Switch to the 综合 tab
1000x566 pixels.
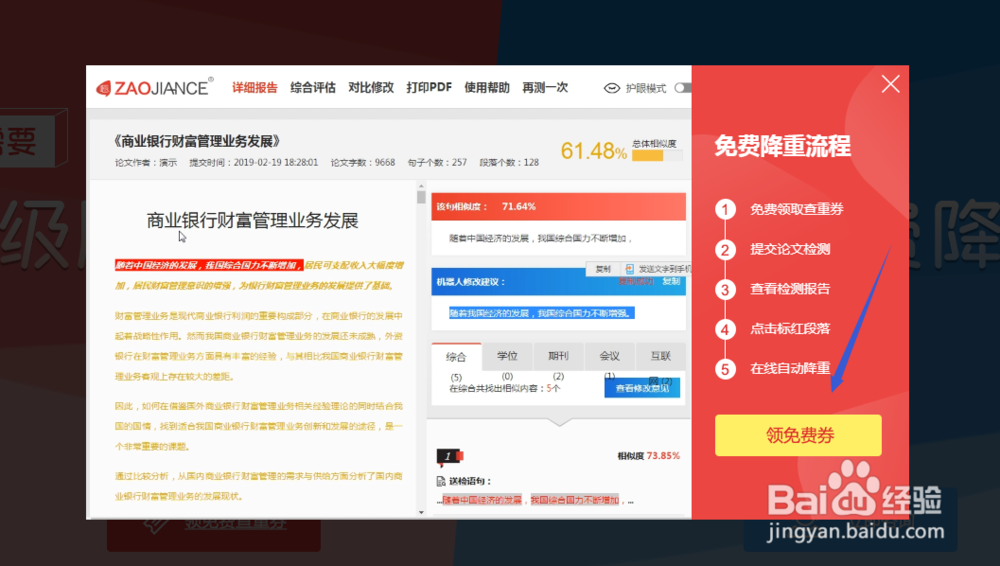click(x=456, y=357)
